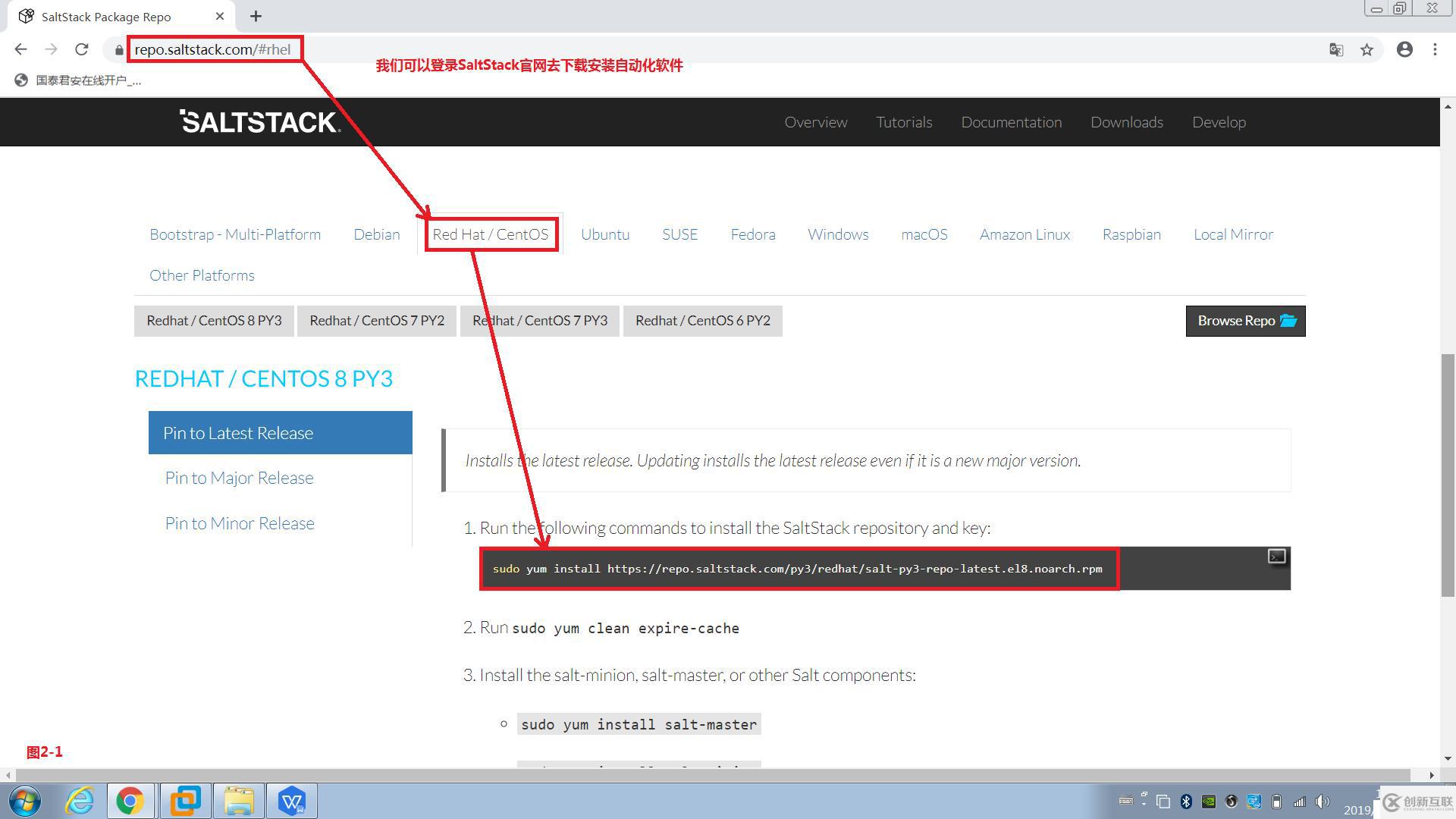Open the Google Translate icon in address bar
The height and width of the screenshot is (819, 1456).
(1336, 50)
